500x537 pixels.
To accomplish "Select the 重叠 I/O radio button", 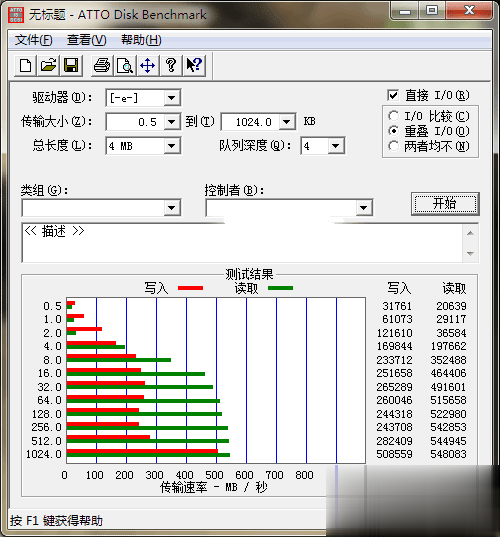I will [x=393, y=131].
